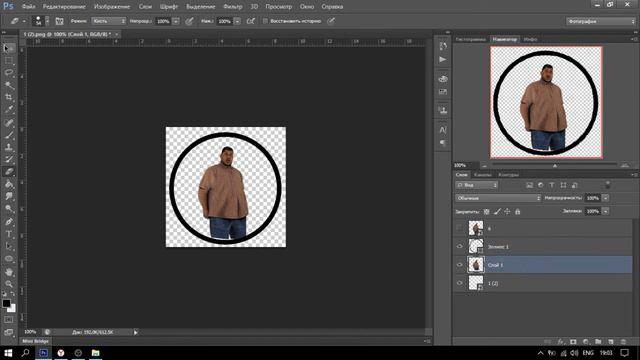The height and width of the screenshot is (360, 640).
Task: Open the Редактирование menu
Action: (x=64, y=7)
